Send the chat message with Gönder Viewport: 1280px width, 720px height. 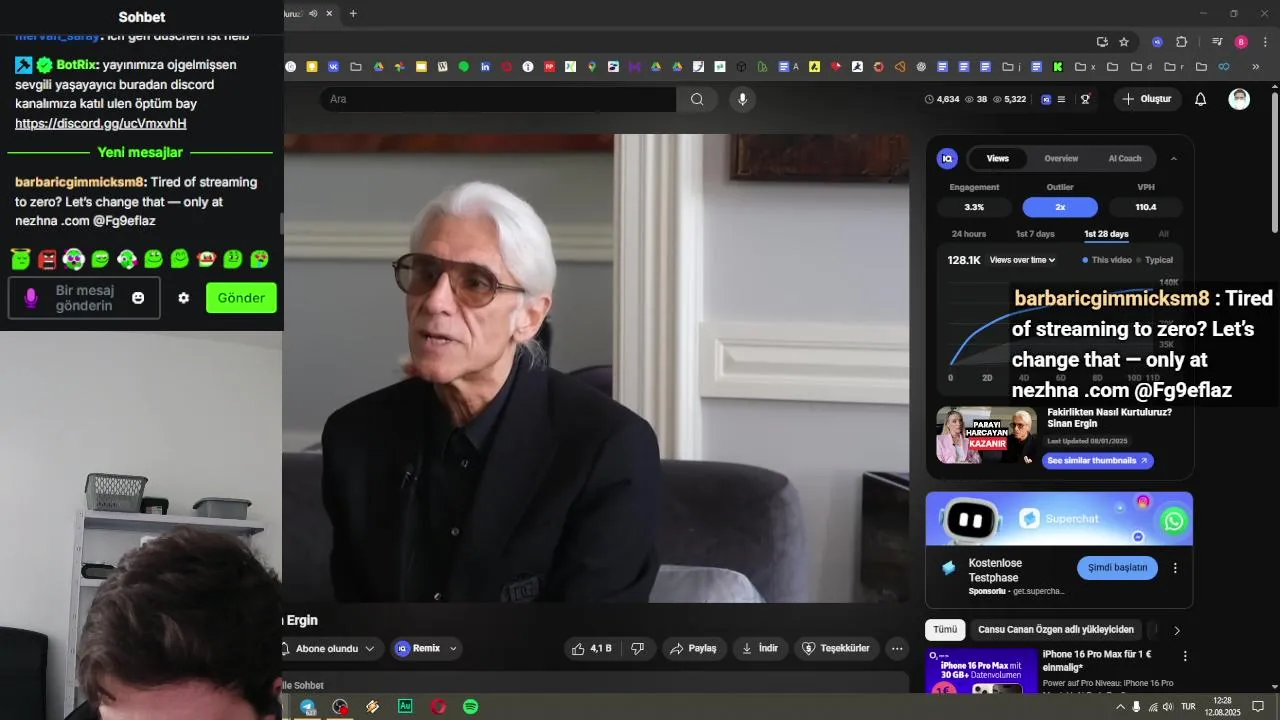click(241, 298)
